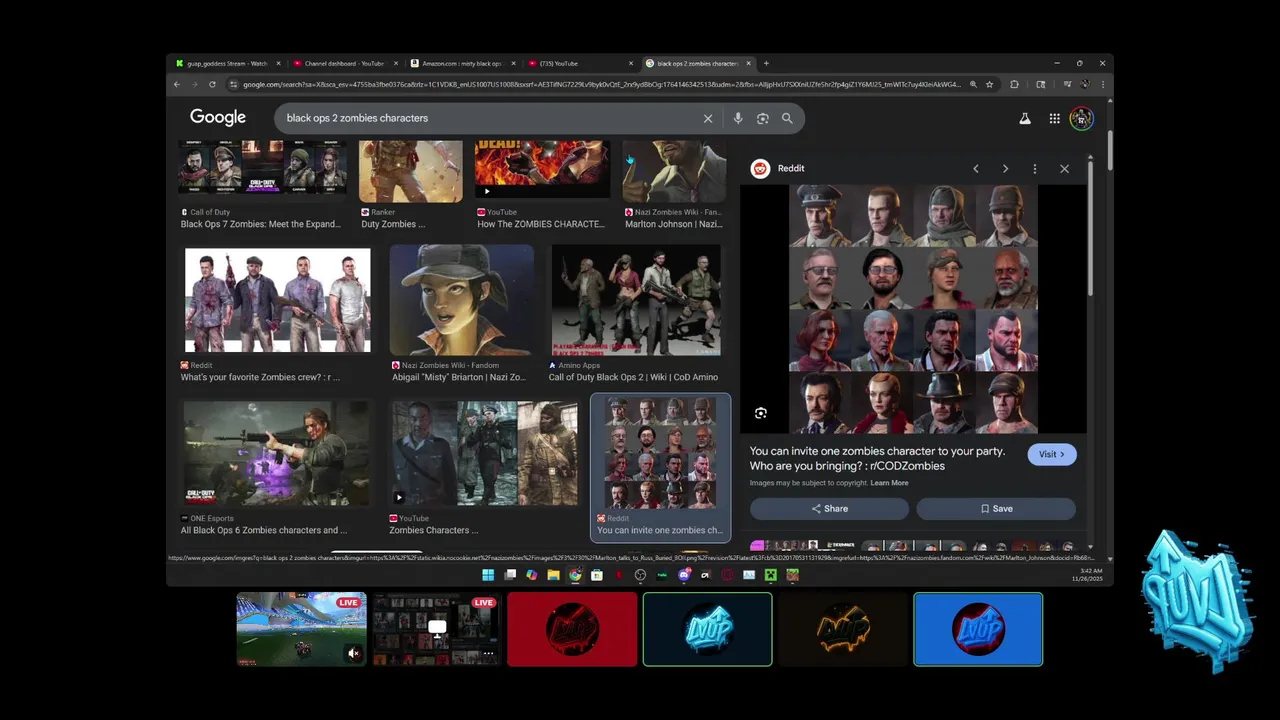Go back with the browser back arrow
The image size is (1280, 720).
177,84
